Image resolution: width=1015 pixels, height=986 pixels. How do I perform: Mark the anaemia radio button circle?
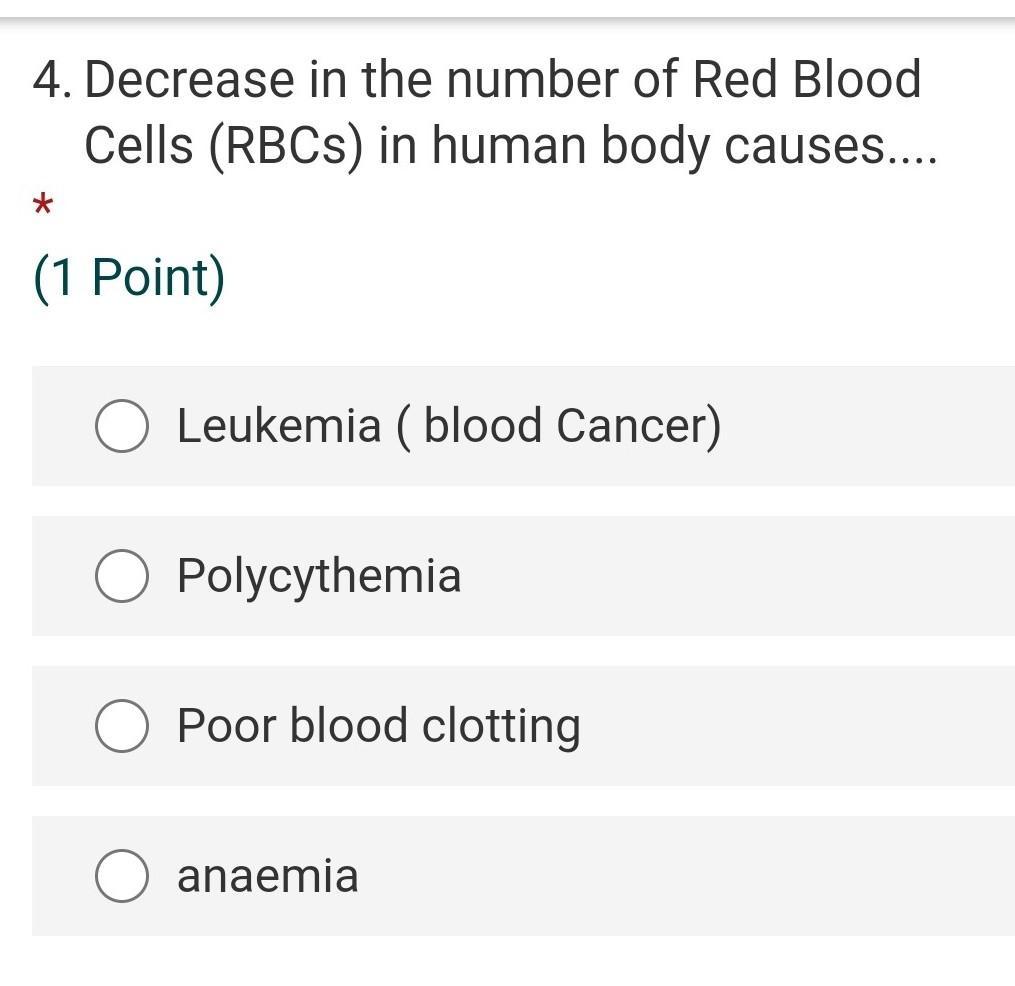click(122, 876)
